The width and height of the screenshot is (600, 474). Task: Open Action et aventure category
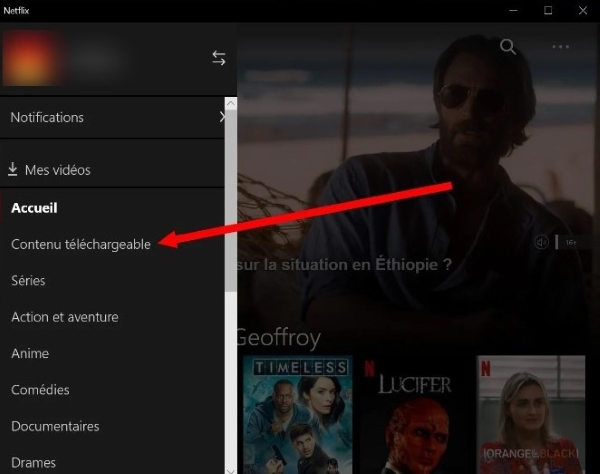64,317
